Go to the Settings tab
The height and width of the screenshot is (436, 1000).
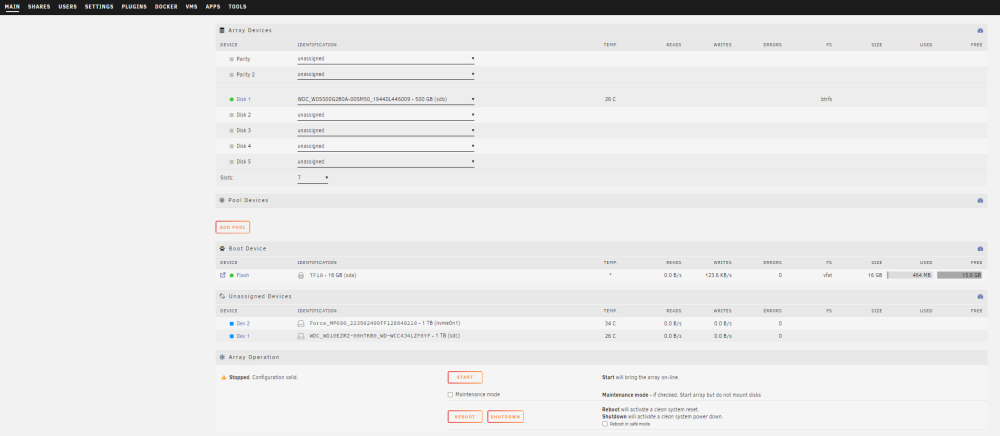click(99, 7)
